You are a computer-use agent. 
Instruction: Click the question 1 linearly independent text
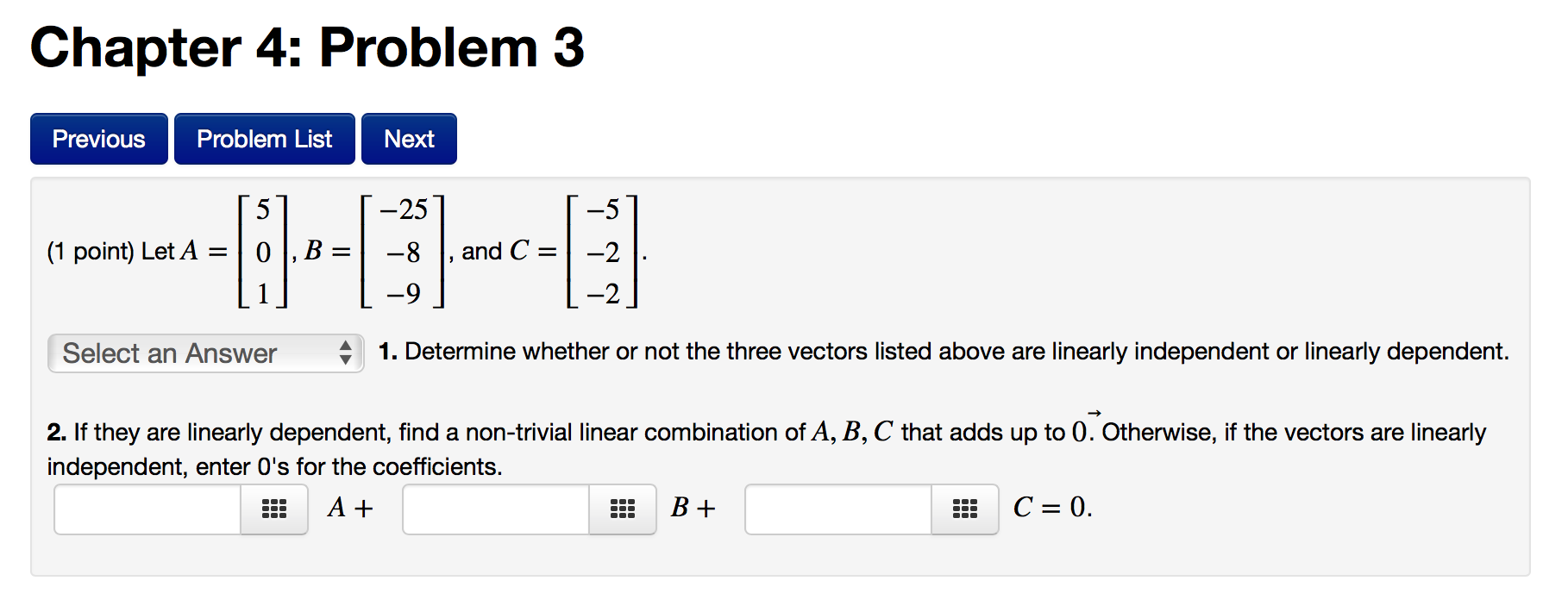[944, 352]
